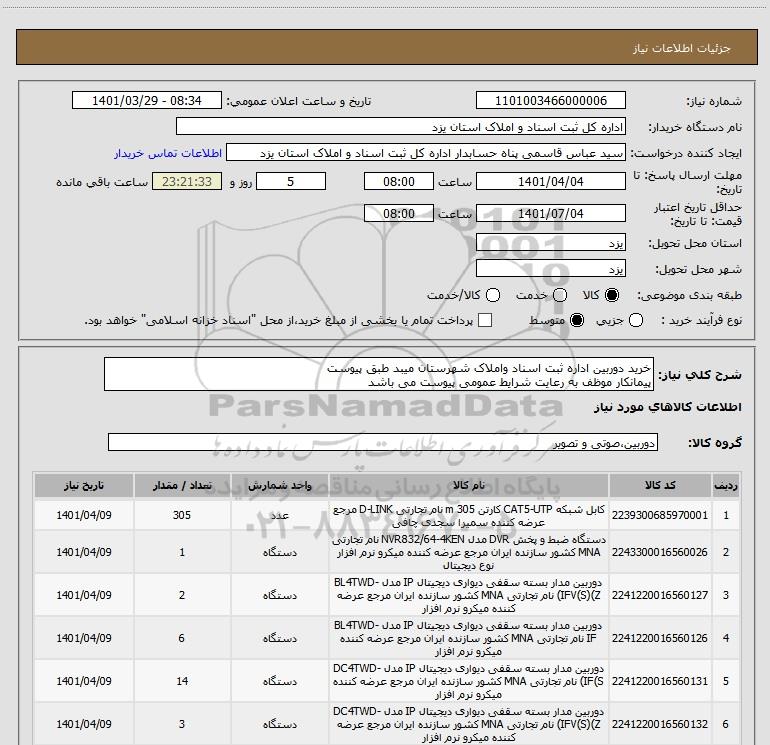770x745 pixels.
Task: Click the response deadline hour field 08:00
Action: 399,182
